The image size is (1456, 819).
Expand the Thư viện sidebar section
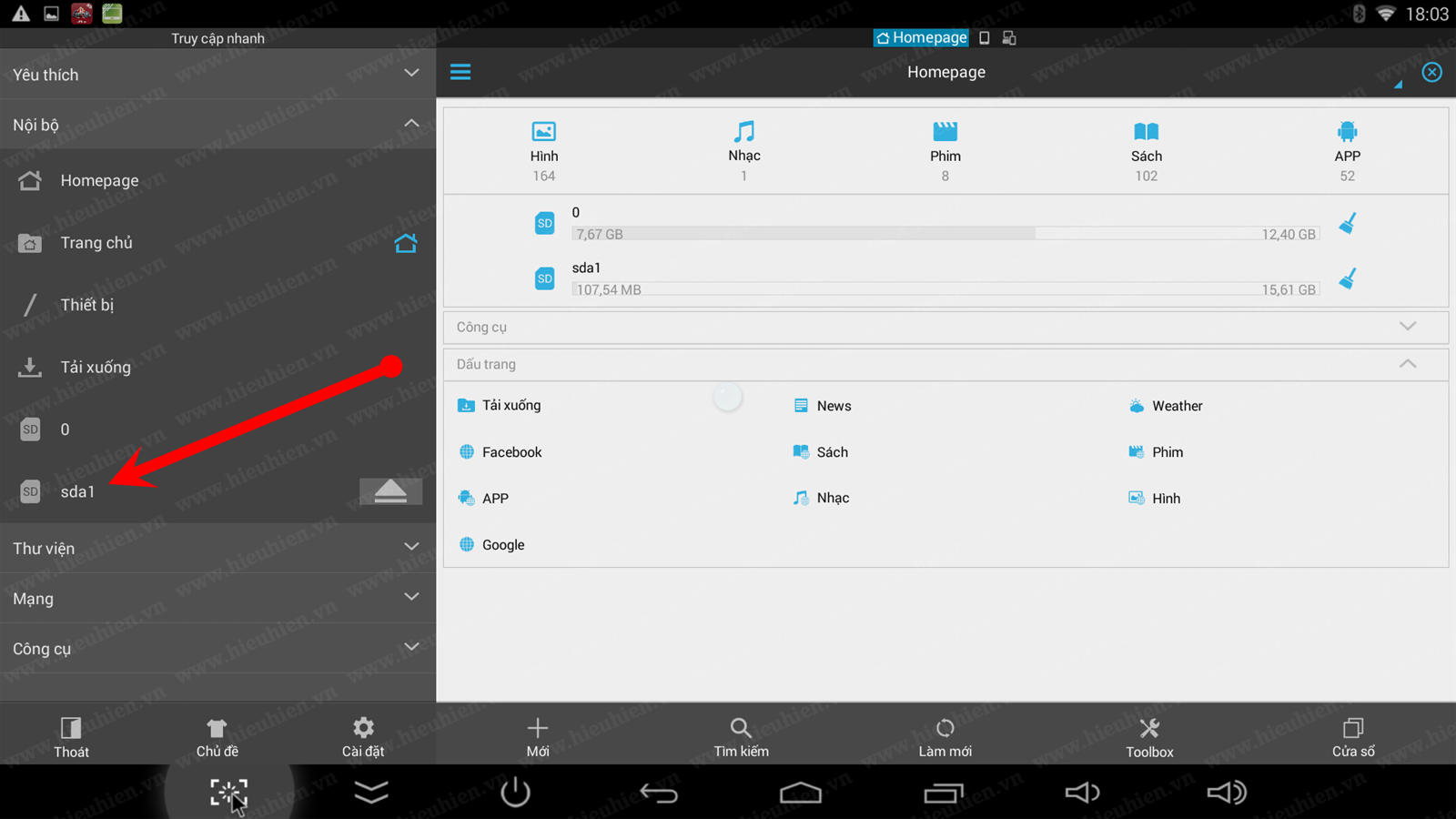click(411, 548)
